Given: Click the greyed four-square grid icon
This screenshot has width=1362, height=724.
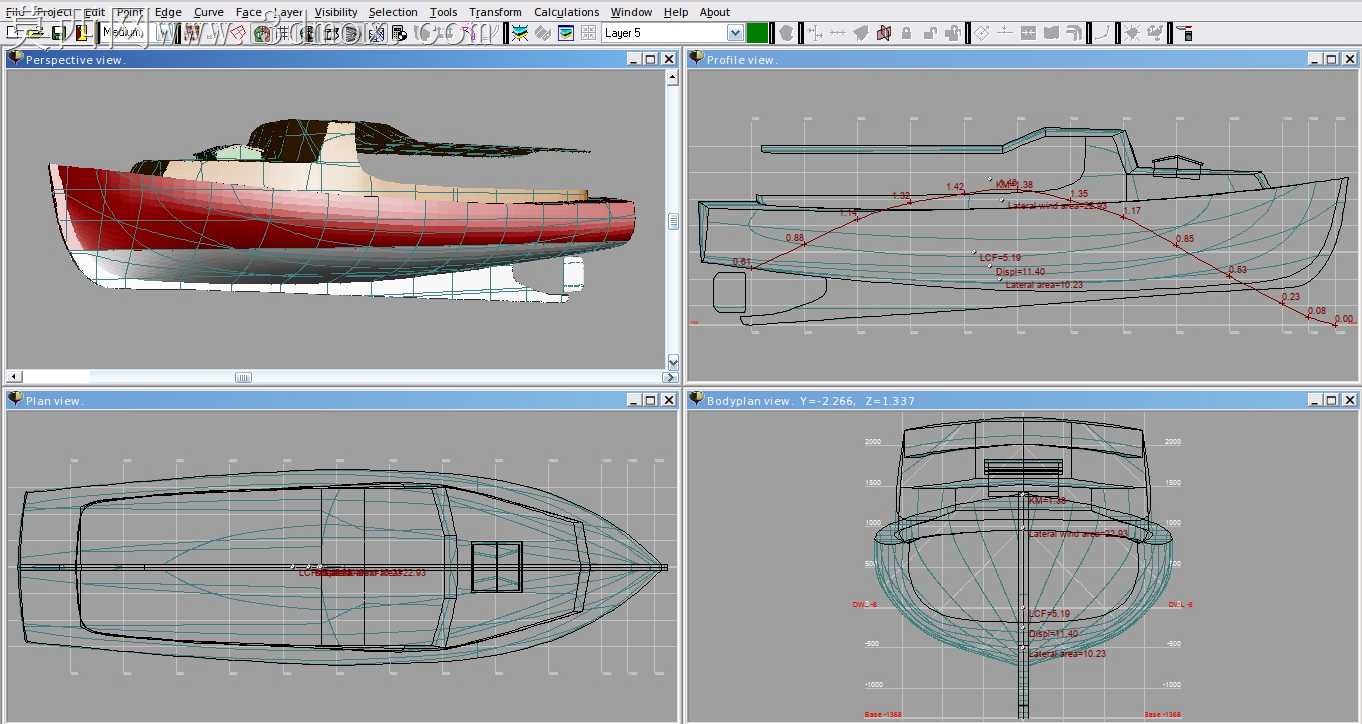Looking at the screenshot, I should tap(589, 33).
